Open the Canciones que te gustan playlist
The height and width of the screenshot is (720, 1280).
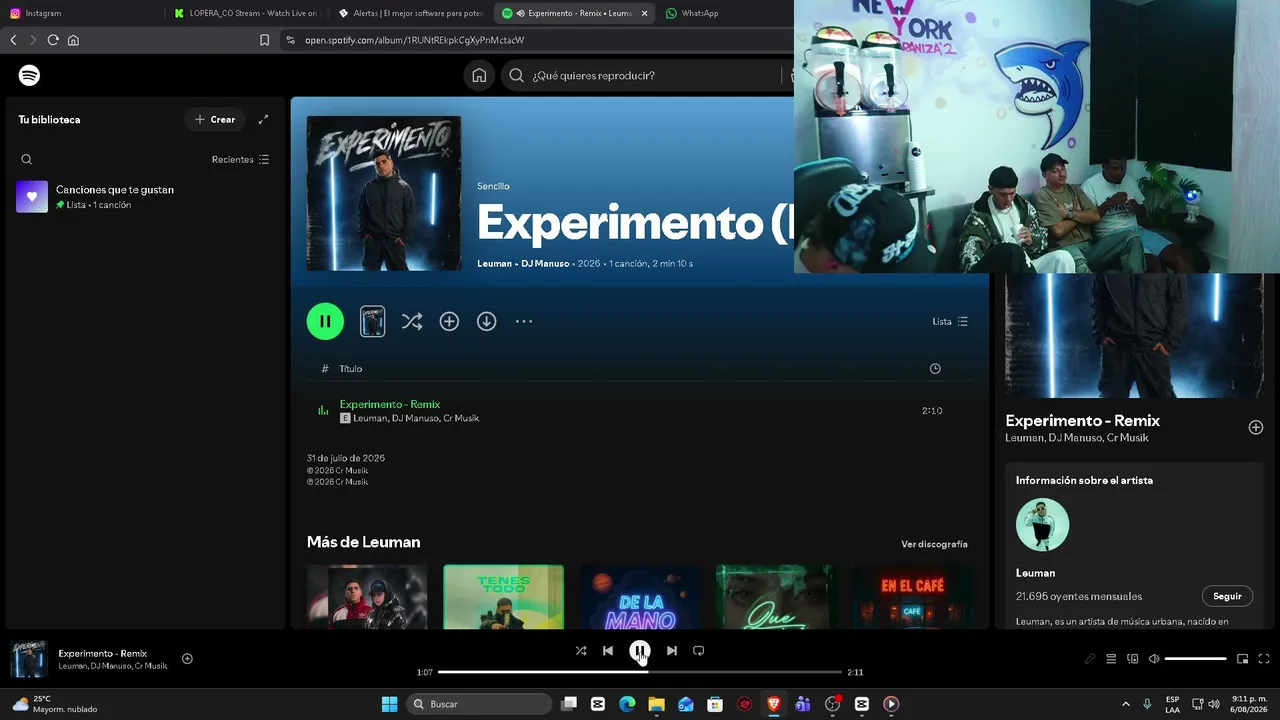[145, 196]
